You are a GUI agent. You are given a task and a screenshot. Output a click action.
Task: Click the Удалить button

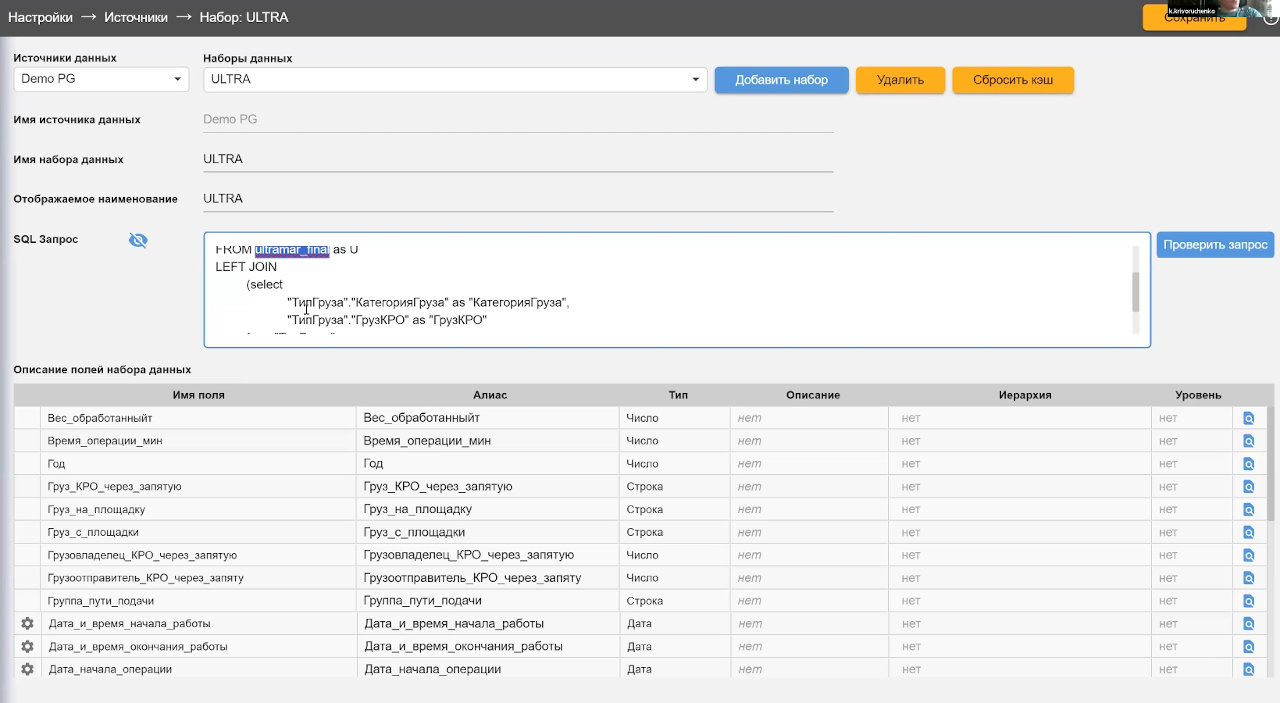(x=900, y=80)
